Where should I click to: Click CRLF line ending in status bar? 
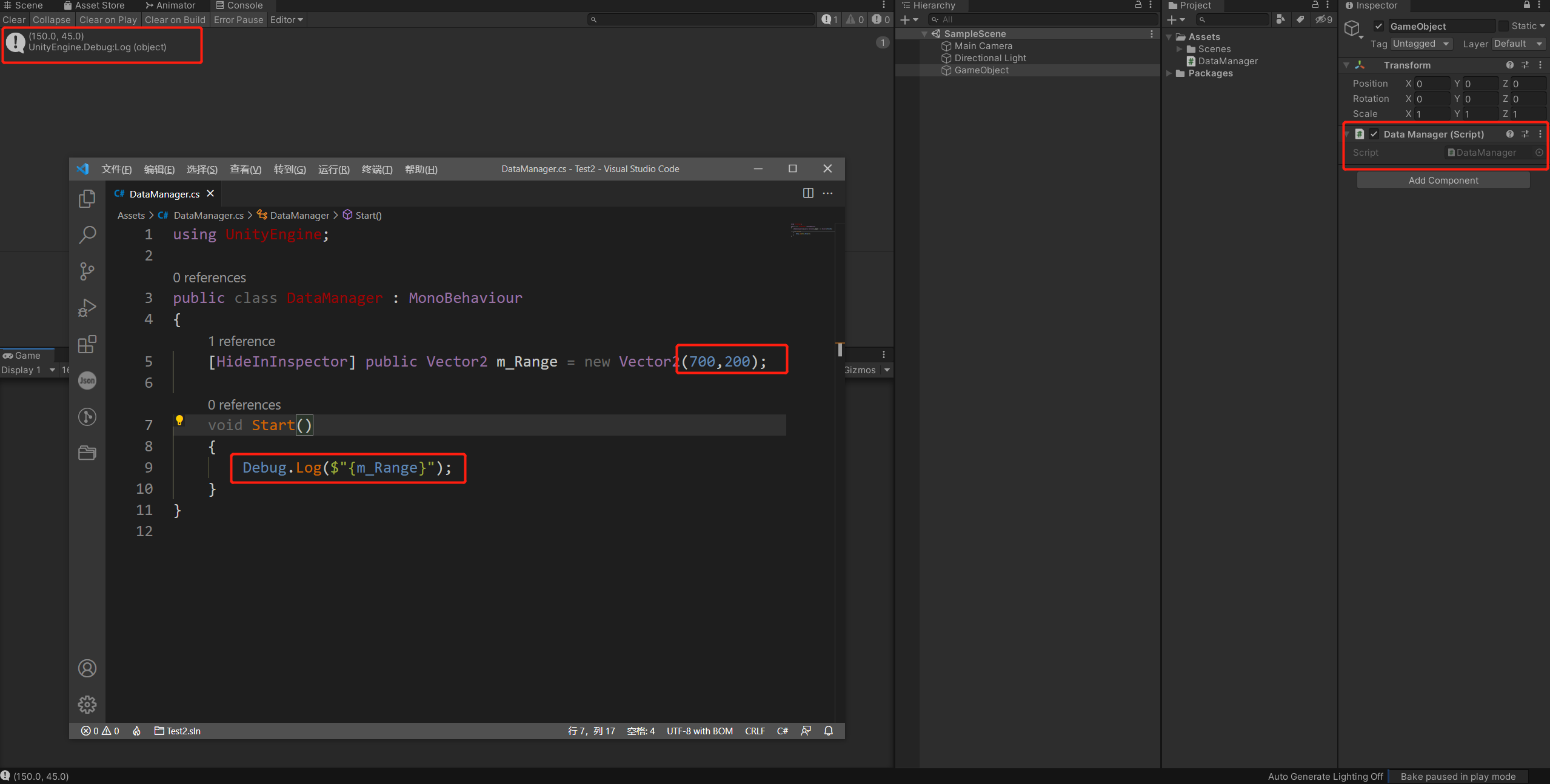click(x=755, y=731)
